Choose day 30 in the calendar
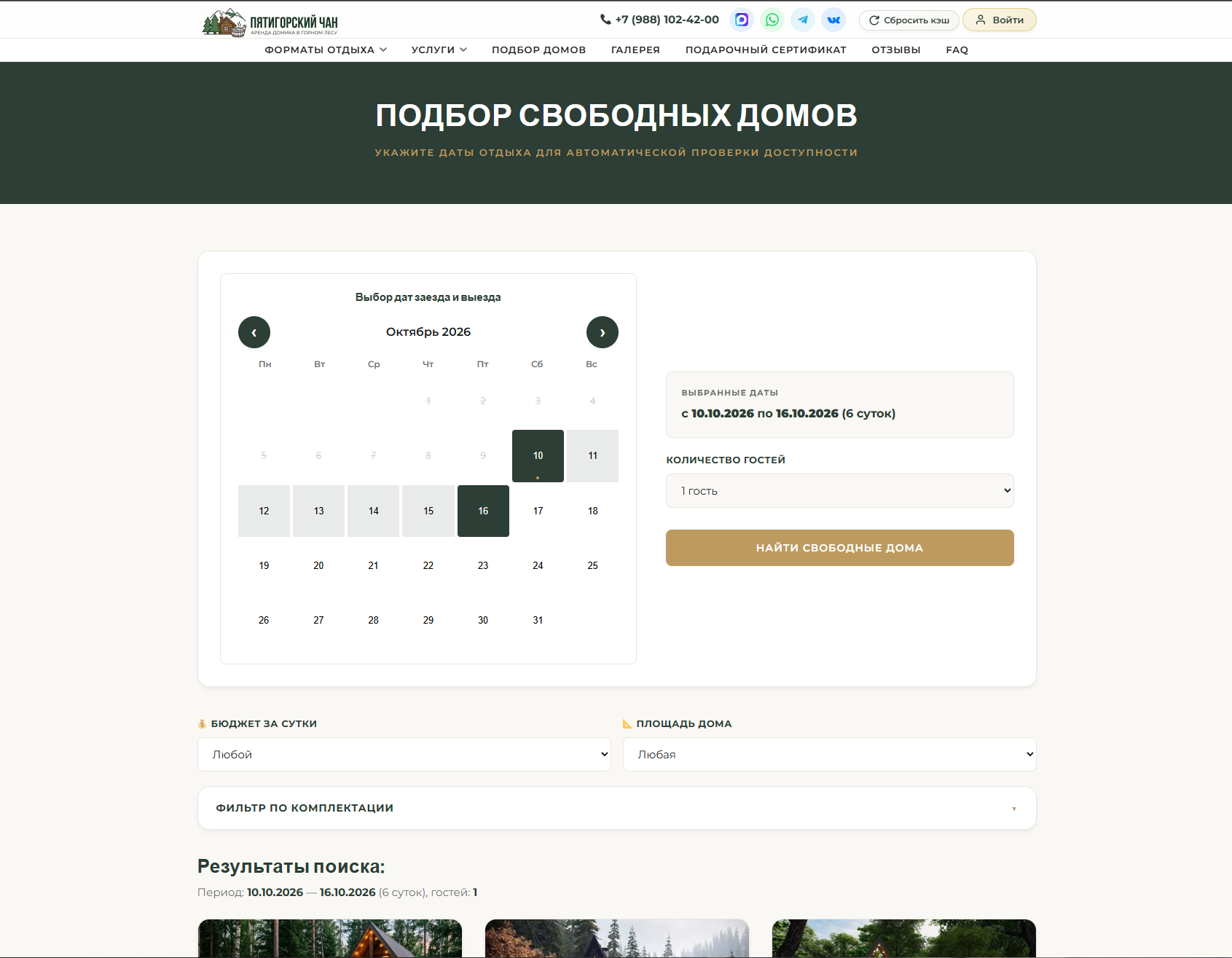This screenshot has width=1232, height=958. [483, 621]
